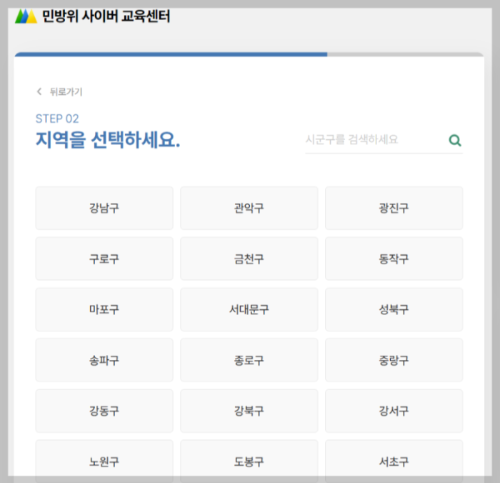Select the 강북구 region
Image resolution: width=500 pixels, height=483 pixels.
tap(249, 411)
